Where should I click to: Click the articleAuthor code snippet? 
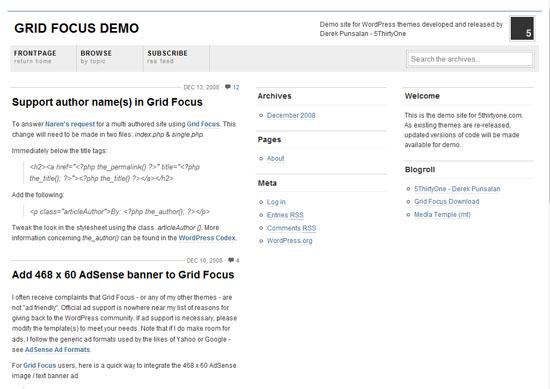[x=120, y=212]
